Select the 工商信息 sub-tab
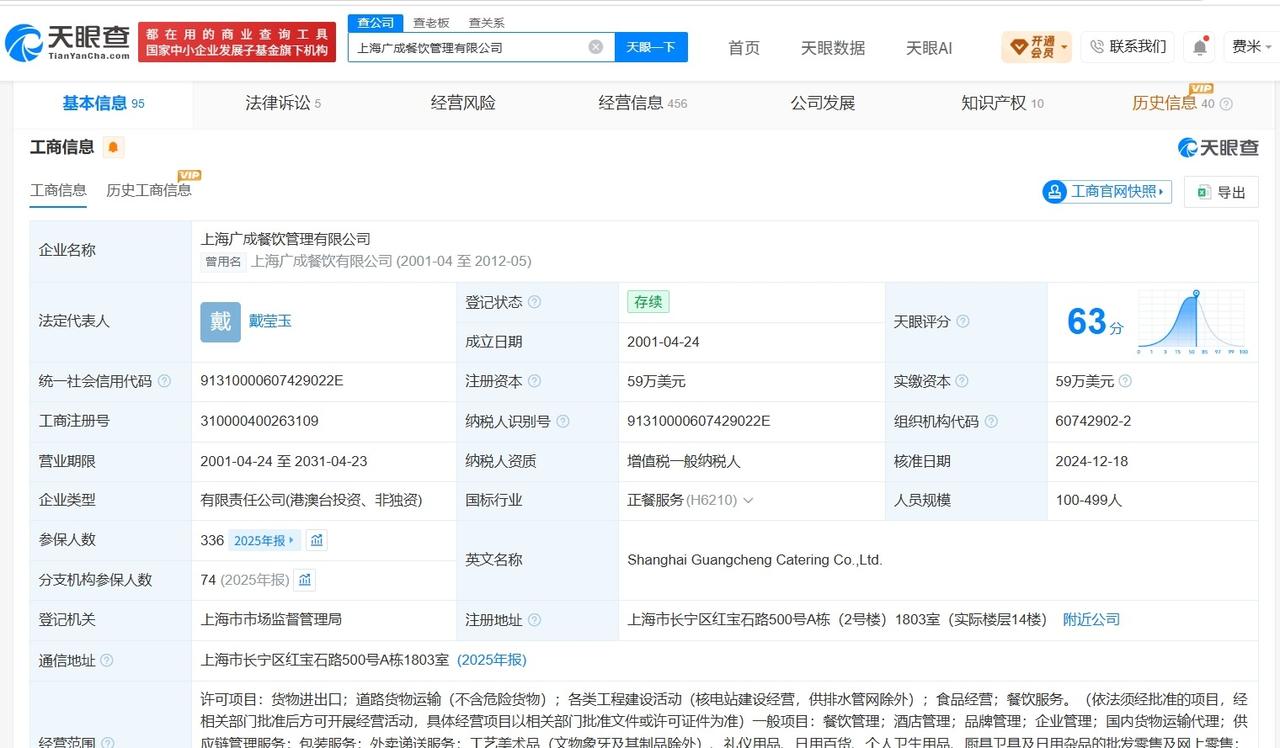The height and width of the screenshot is (748, 1280). point(58,190)
